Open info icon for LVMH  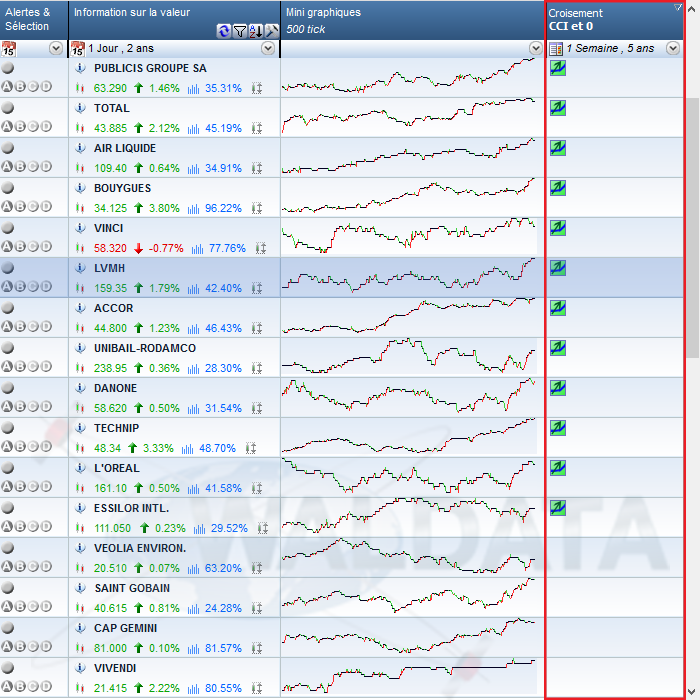[80, 268]
